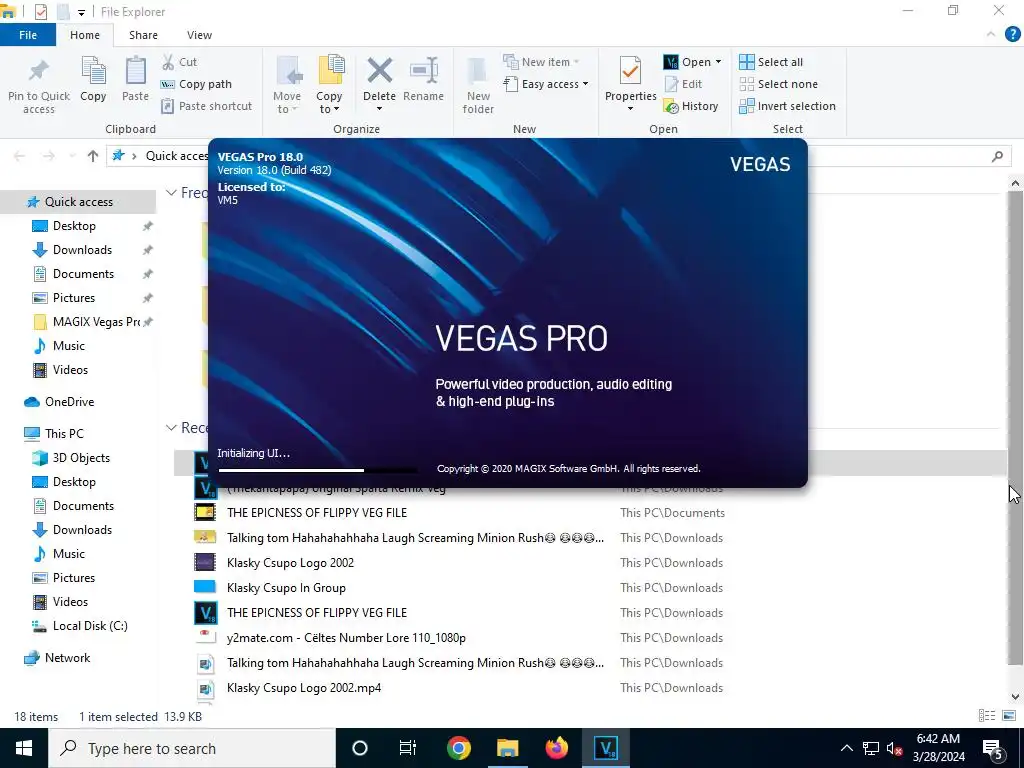Image resolution: width=1024 pixels, height=768 pixels.
Task: Click the Properties checkmark icon
Action: click(x=630, y=71)
